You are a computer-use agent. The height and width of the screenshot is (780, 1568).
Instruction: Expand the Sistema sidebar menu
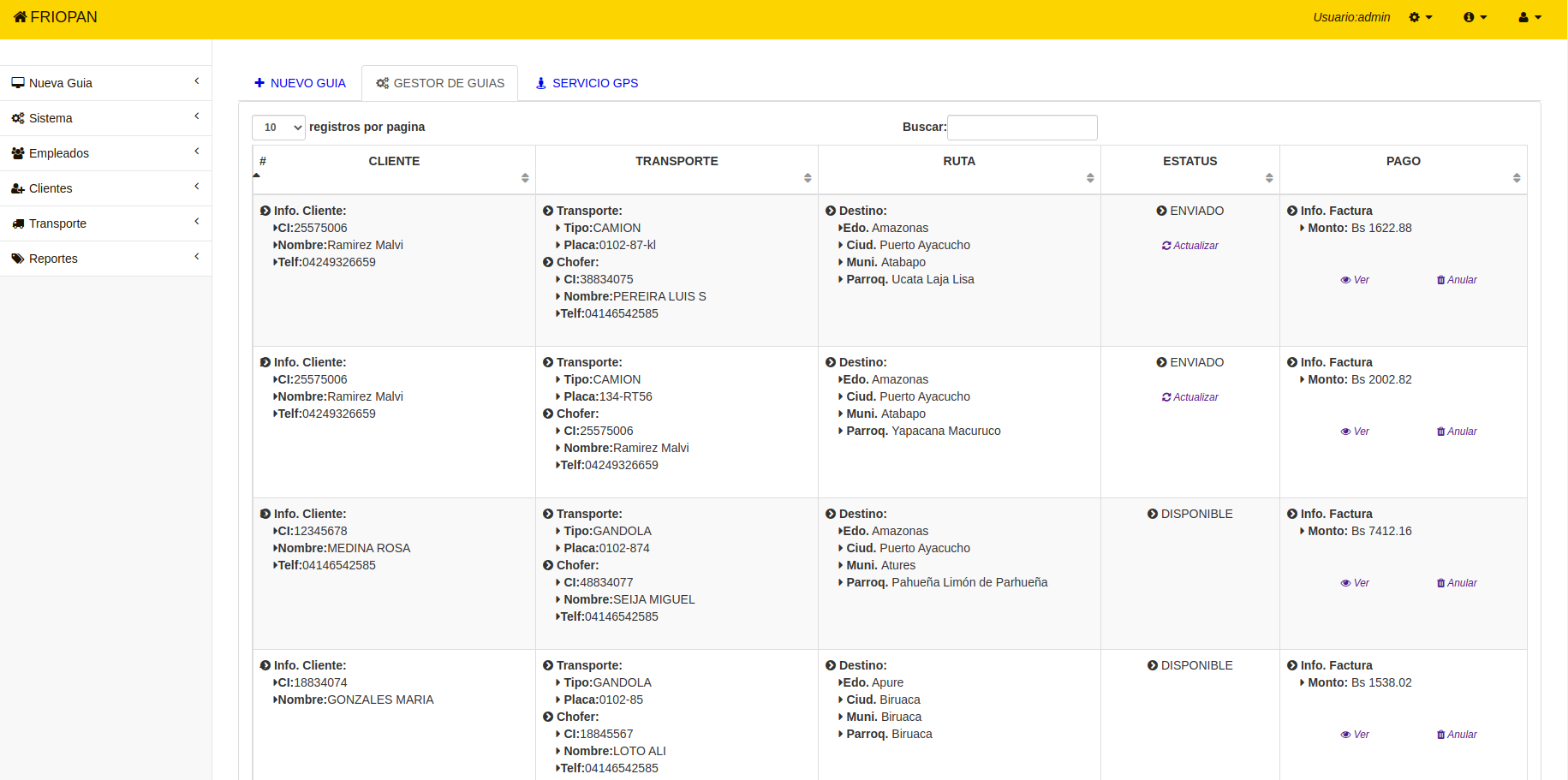(105, 118)
